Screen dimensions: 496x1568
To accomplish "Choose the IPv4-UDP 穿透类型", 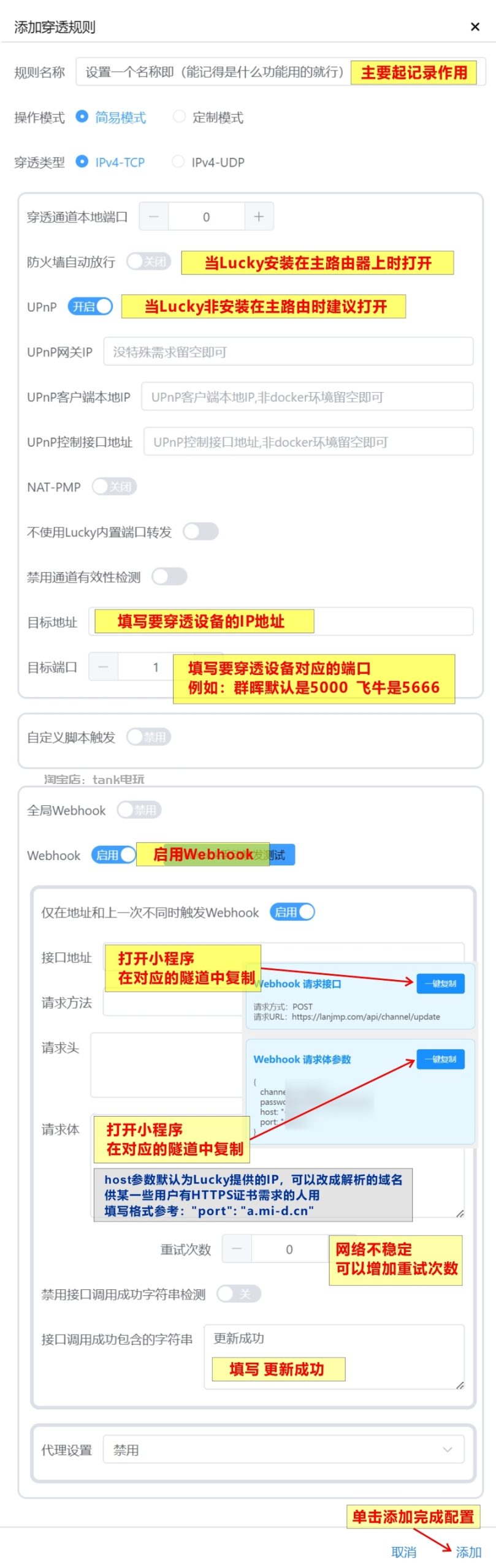I will pyautogui.click(x=178, y=161).
